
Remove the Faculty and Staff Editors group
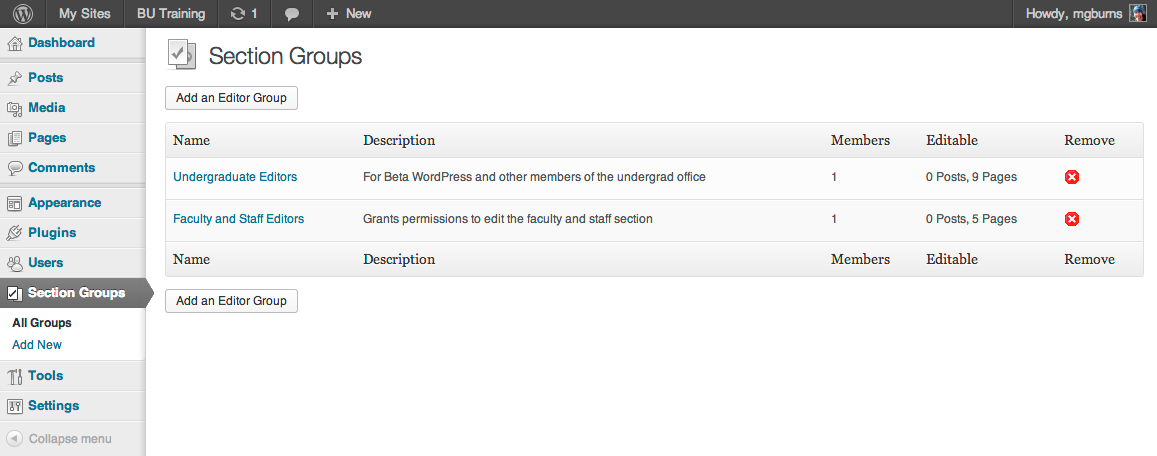click(x=1072, y=219)
